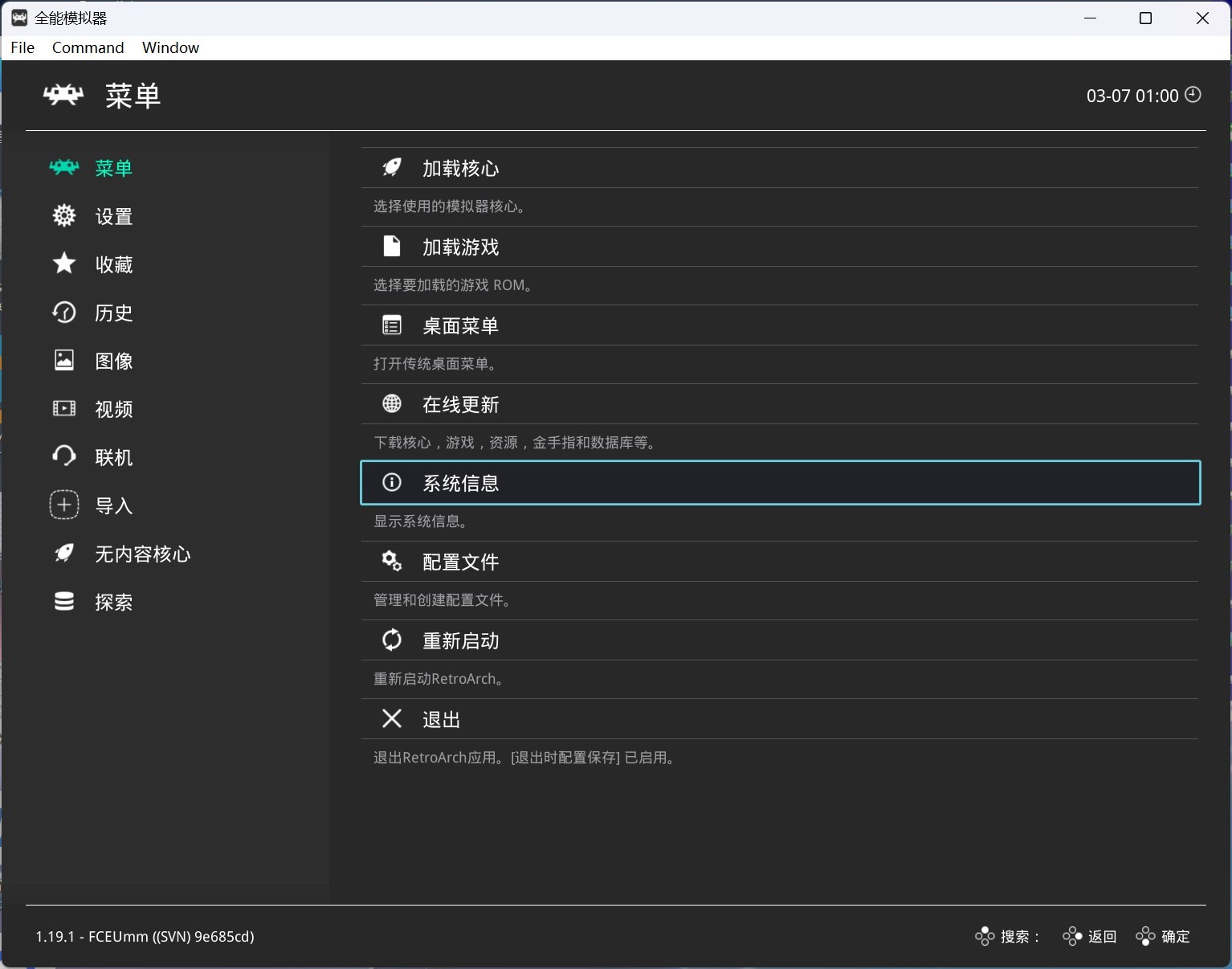Select the 在线更新 entry
The image size is (1232, 969).
780,404
